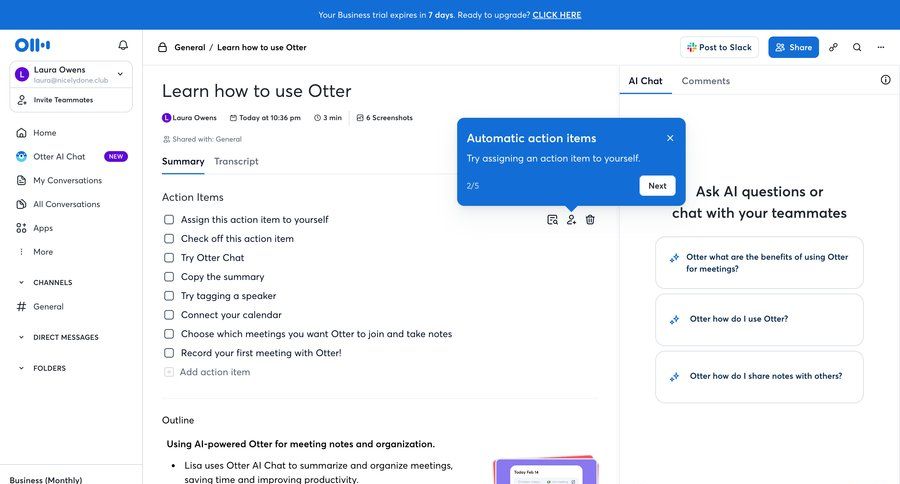Collapse the CHANNELS section chevron

(x=21, y=282)
